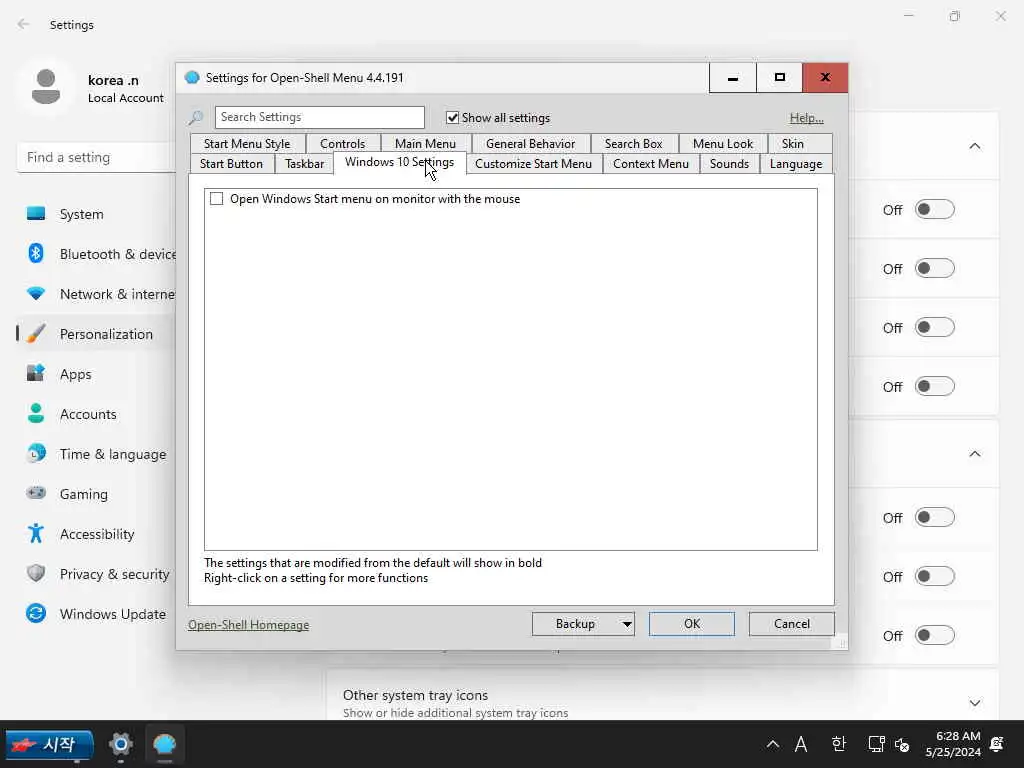Click the Settings back arrow
The image size is (1024, 768).
pos(24,24)
